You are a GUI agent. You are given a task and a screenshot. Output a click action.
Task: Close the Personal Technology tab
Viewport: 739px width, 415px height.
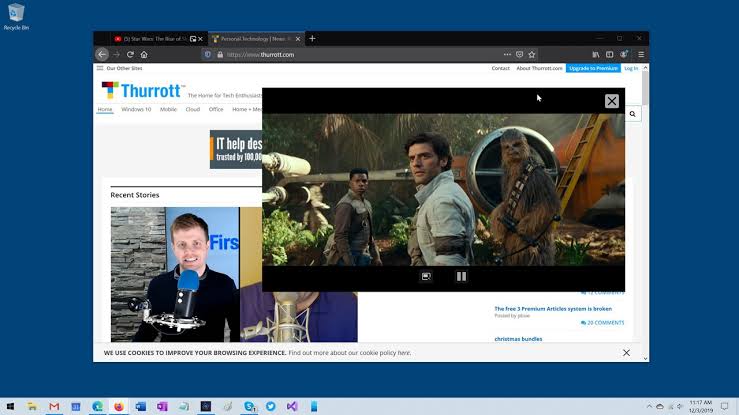[x=298, y=39]
